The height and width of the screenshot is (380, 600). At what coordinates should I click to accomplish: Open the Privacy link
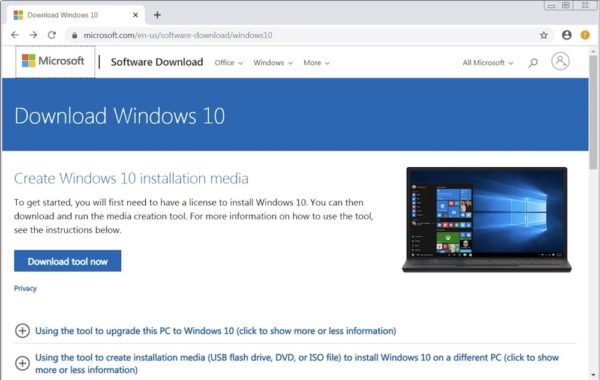(25, 289)
